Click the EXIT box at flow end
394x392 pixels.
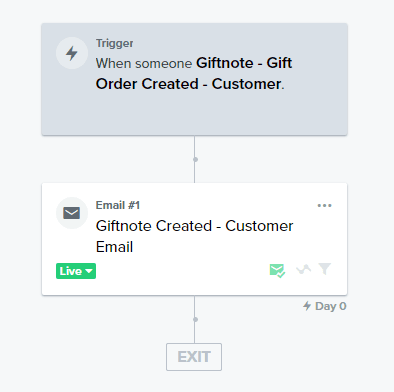(x=194, y=357)
